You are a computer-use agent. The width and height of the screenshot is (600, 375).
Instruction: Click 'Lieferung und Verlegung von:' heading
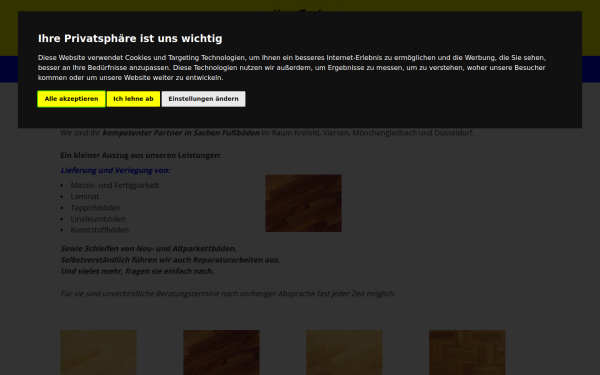116,170
